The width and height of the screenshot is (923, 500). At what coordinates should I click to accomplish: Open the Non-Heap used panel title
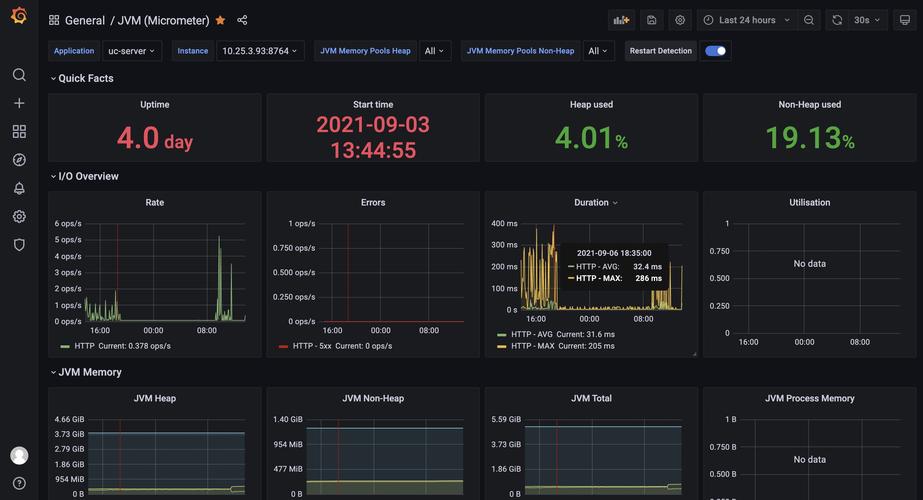coord(809,104)
